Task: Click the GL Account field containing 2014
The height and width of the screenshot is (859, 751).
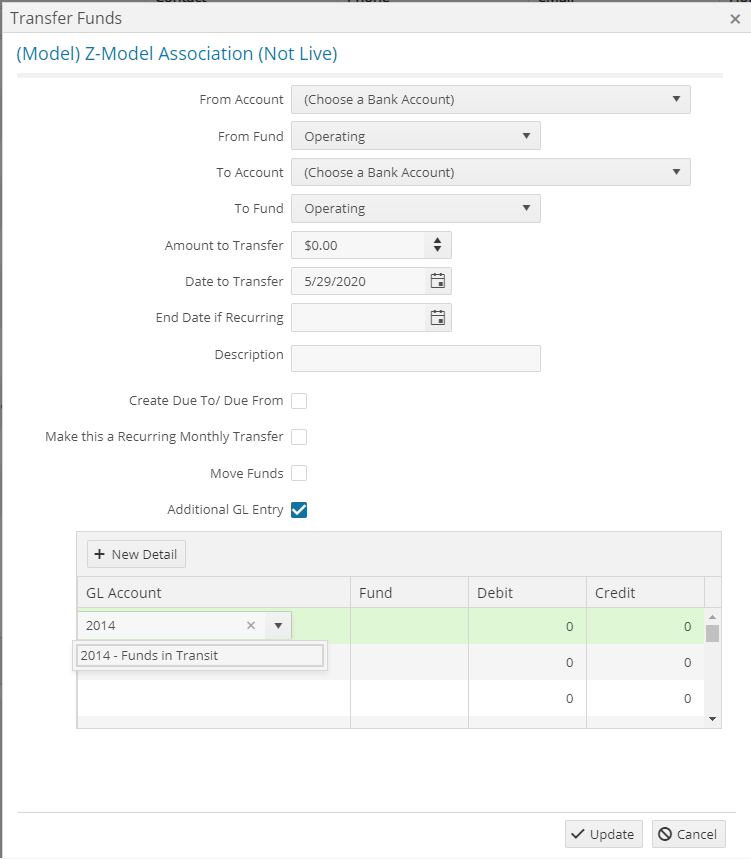Action: (160, 626)
